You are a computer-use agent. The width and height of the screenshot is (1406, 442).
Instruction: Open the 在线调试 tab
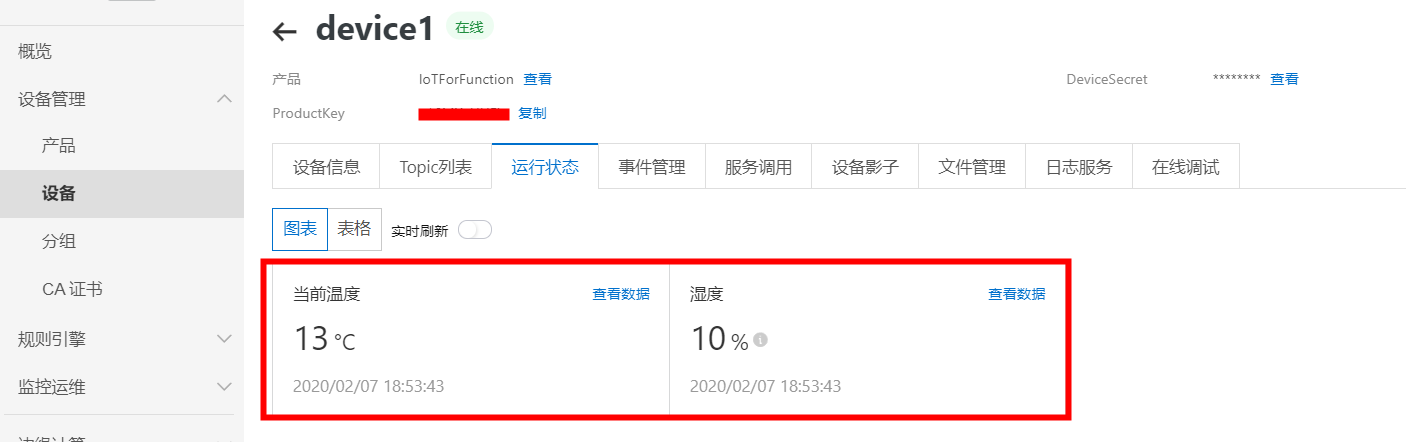(1186, 167)
